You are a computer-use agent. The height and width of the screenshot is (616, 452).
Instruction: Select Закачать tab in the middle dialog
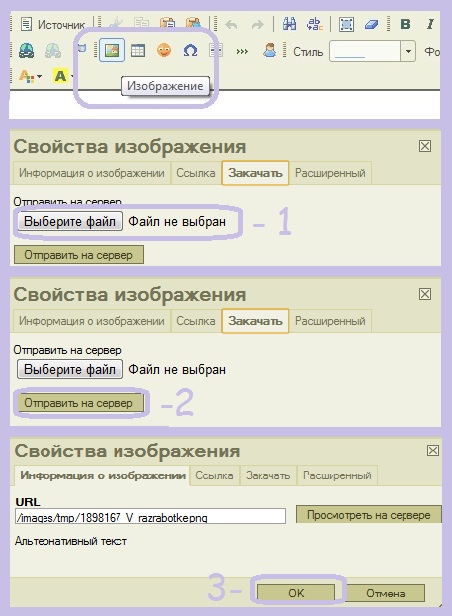tap(255, 321)
